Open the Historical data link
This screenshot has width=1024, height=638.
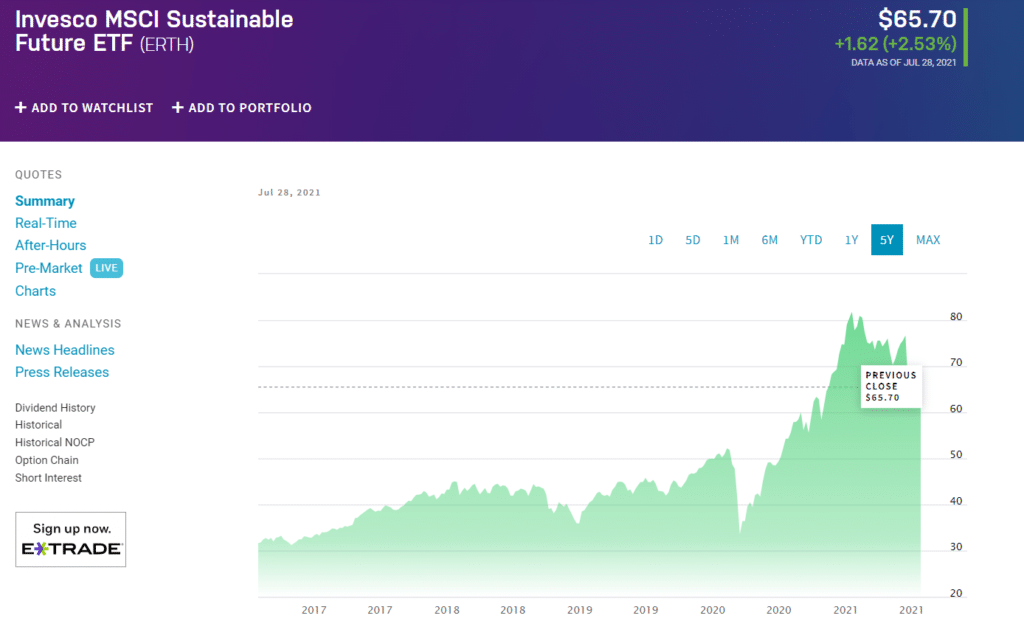click(39, 425)
